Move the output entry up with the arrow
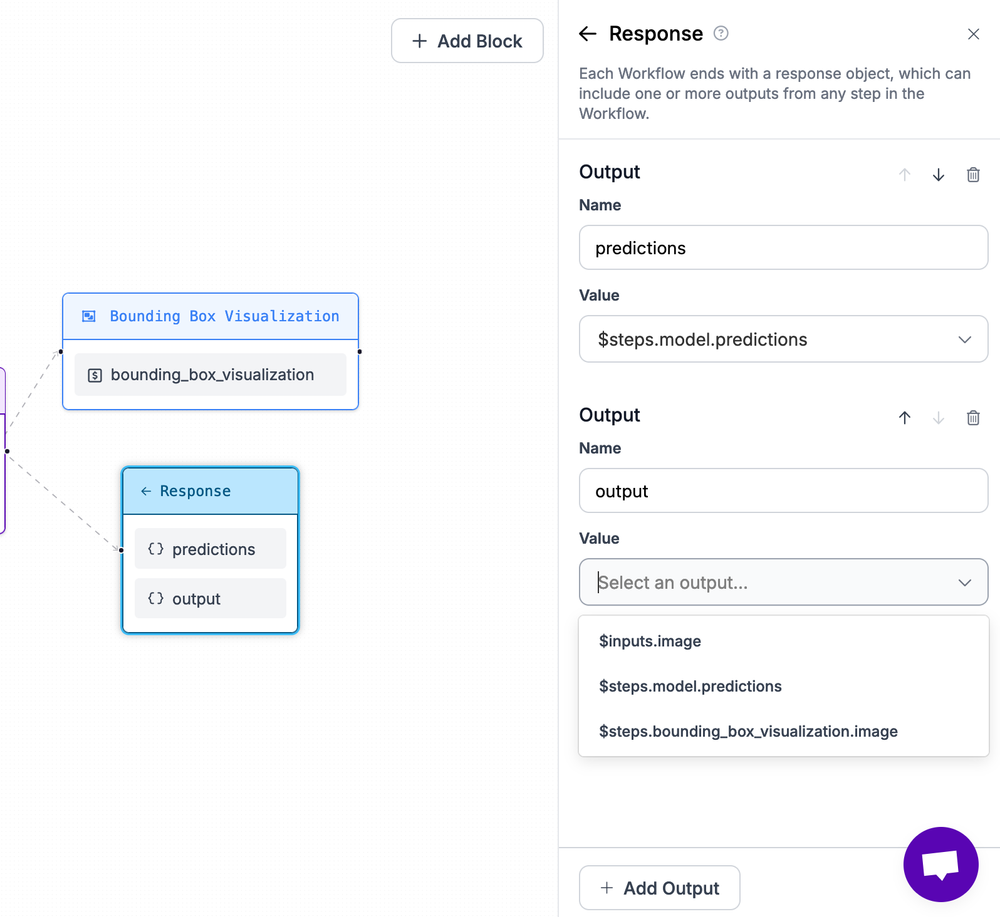This screenshot has height=917, width=1000. point(904,417)
